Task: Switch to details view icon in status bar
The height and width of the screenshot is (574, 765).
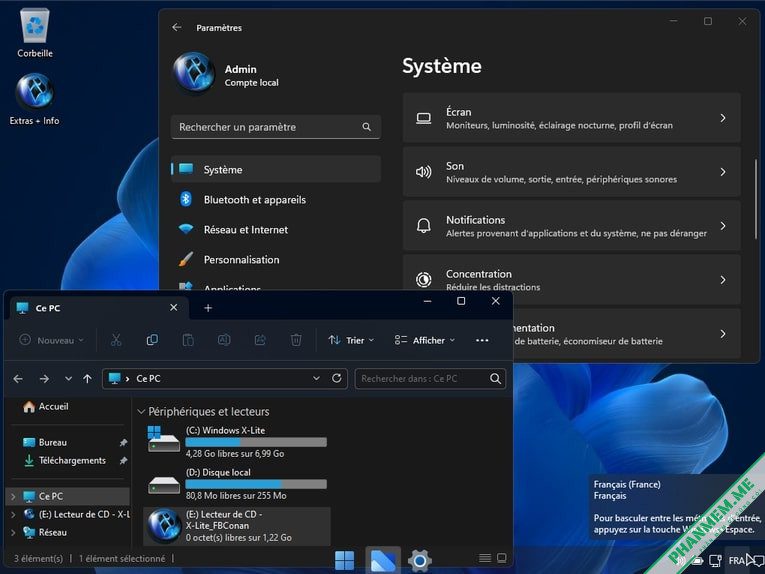Action: point(485,558)
